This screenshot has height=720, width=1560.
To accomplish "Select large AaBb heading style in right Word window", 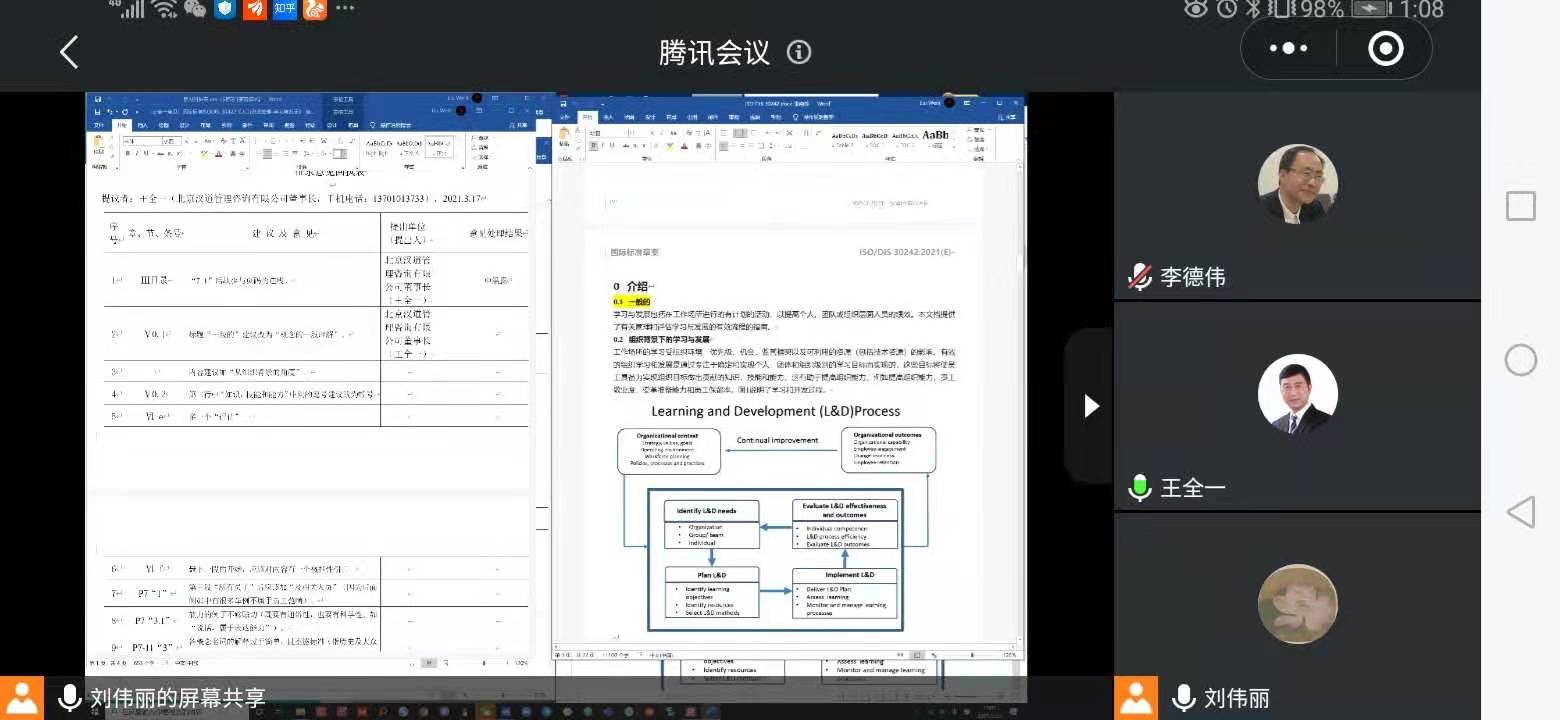I will [935, 136].
